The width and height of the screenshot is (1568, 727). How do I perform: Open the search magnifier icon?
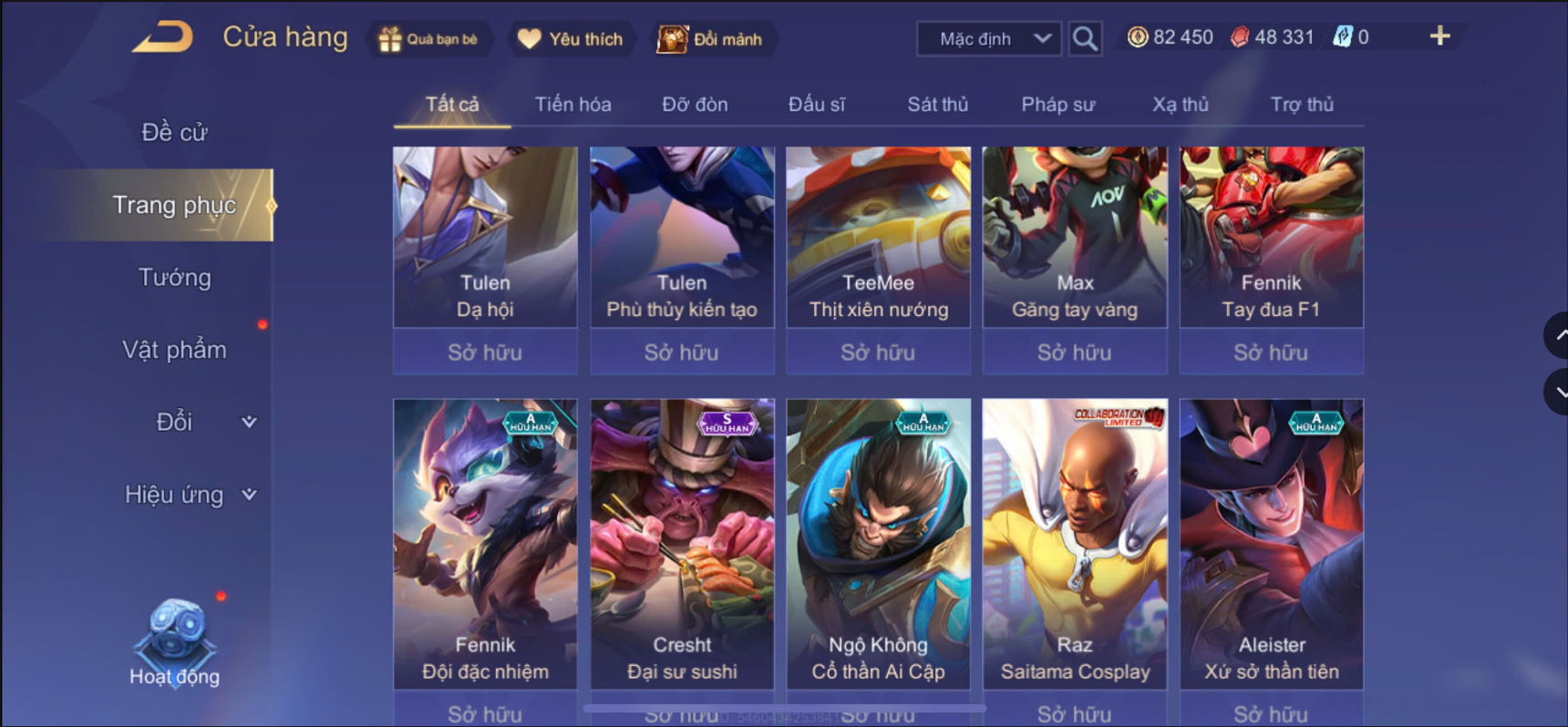pyautogui.click(x=1084, y=38)
